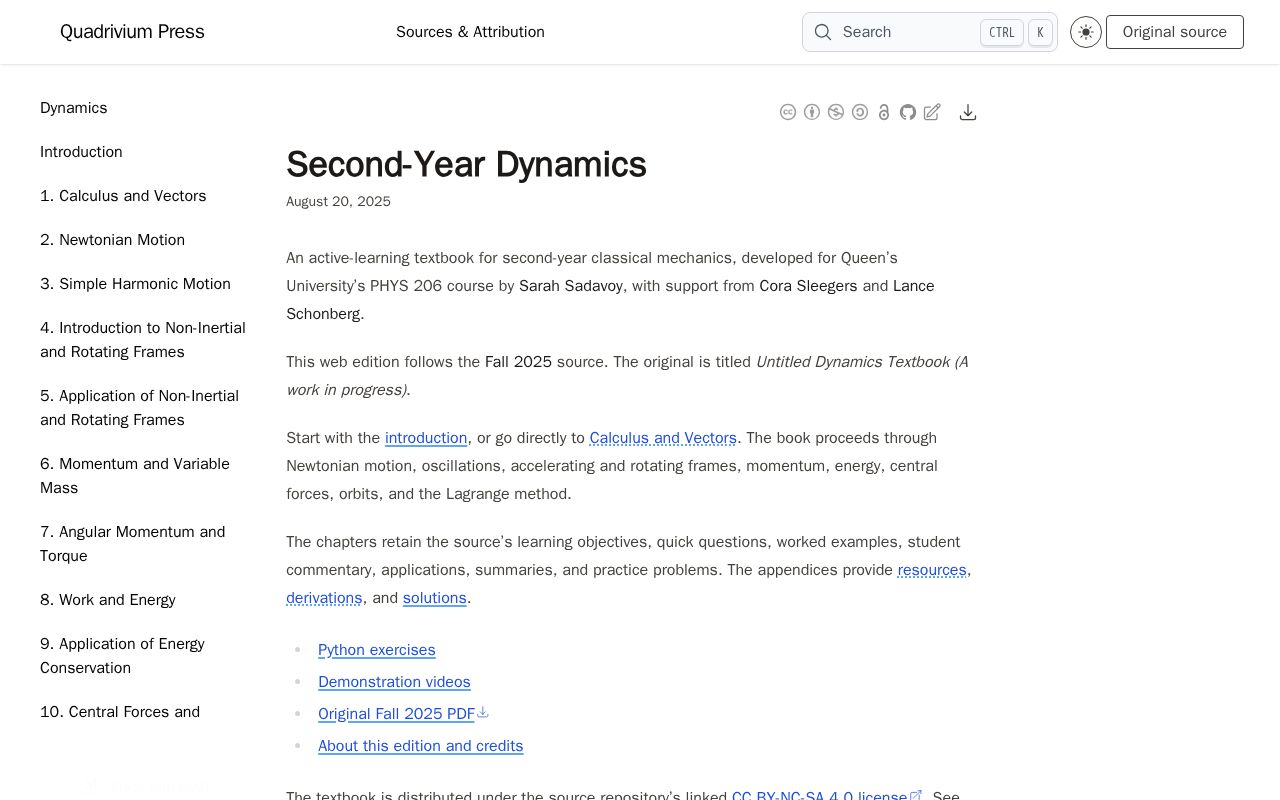Click the K key hint in search
The height and width of the screenshot is (800, 1280).
1040,32
